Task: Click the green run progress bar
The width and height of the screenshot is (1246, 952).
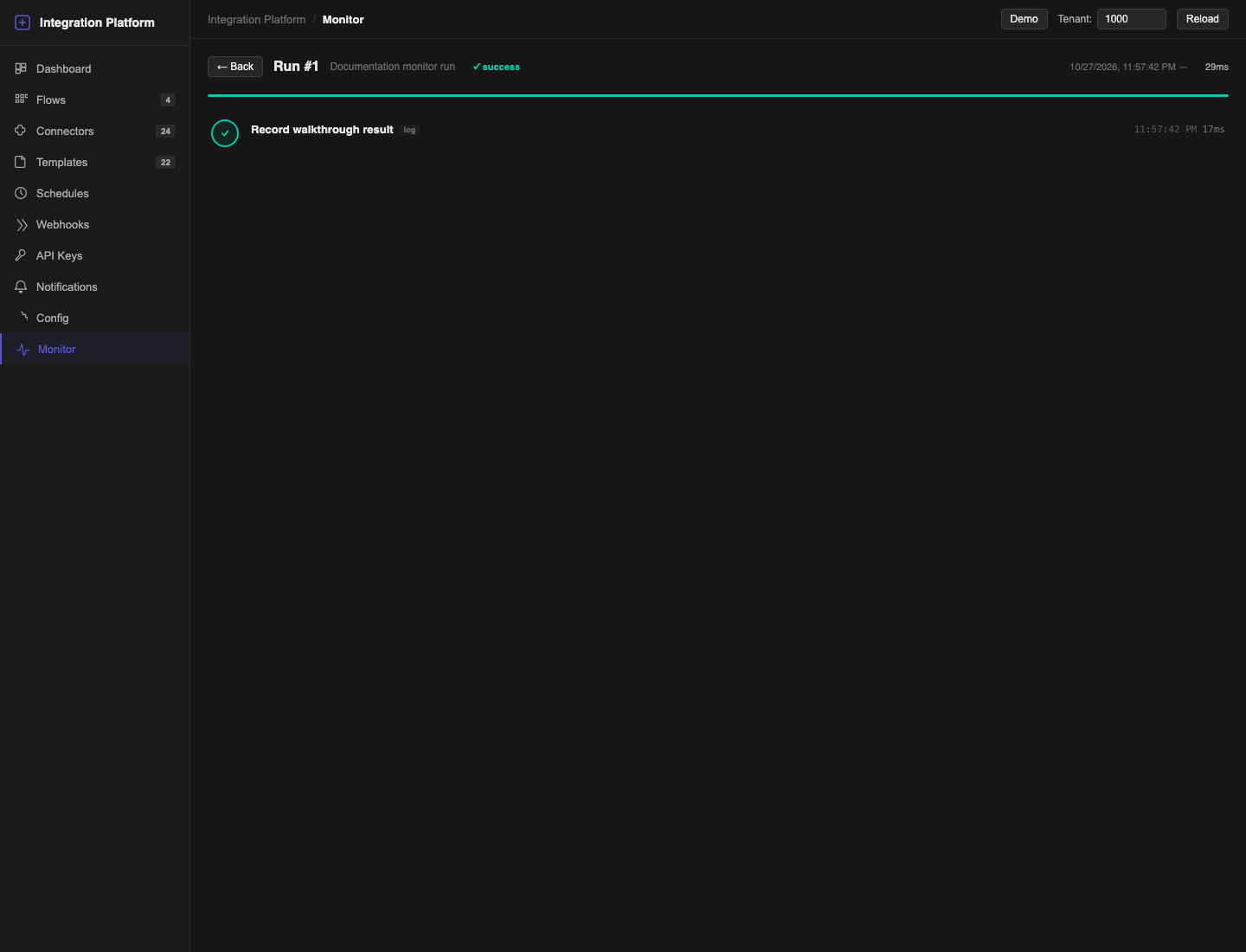Action: point(718,95)
